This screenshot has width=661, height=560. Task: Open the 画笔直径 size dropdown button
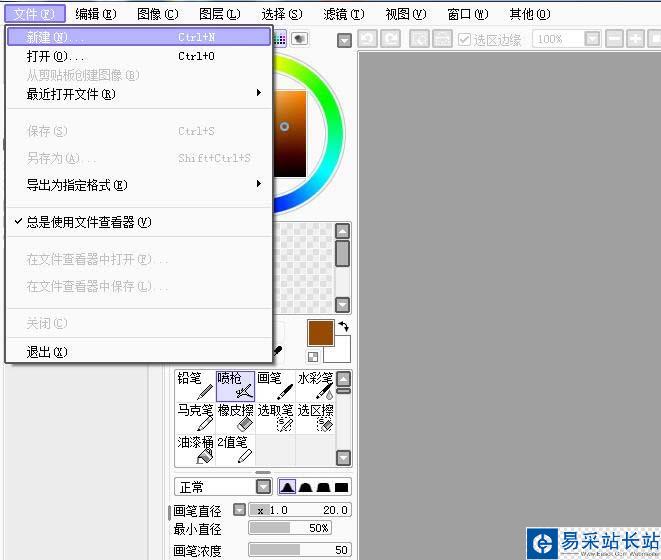[239, 510]
